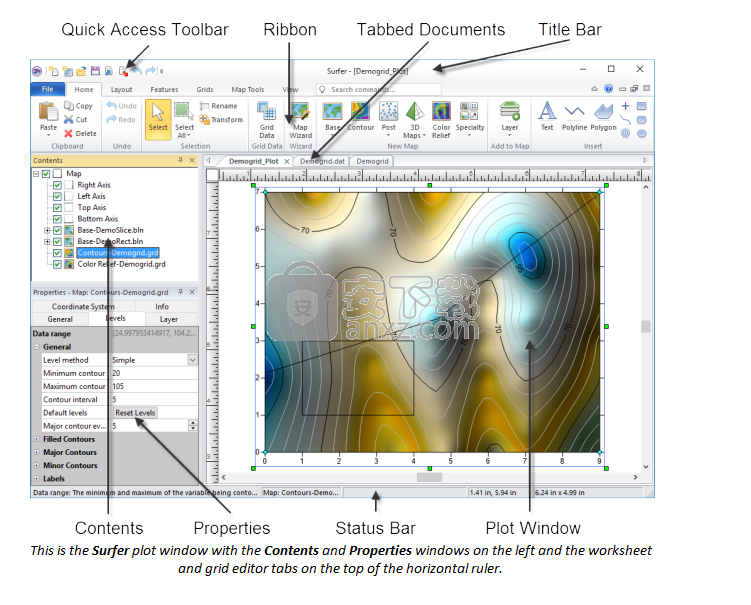Click the Reset Levels button

click(x=135, y=412)
